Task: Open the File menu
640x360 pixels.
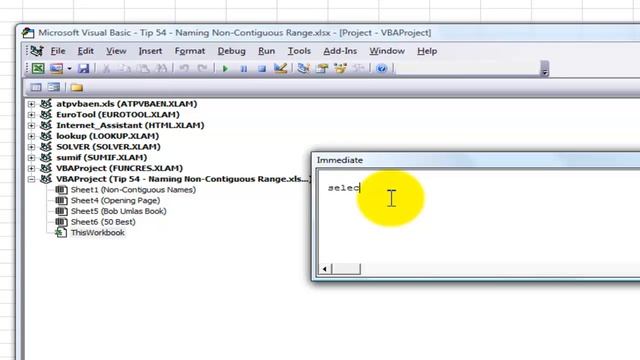Action: tap(58, 51)
